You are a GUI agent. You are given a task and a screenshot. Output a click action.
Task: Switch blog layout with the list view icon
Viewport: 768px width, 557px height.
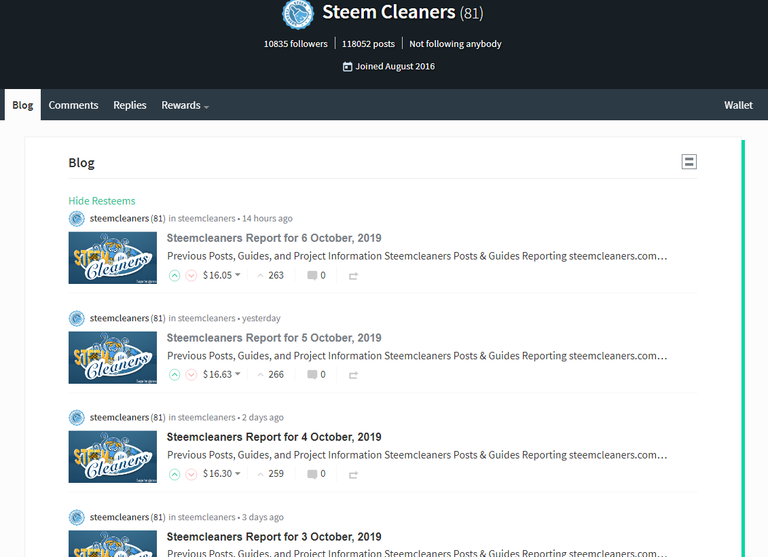(689, 162)
